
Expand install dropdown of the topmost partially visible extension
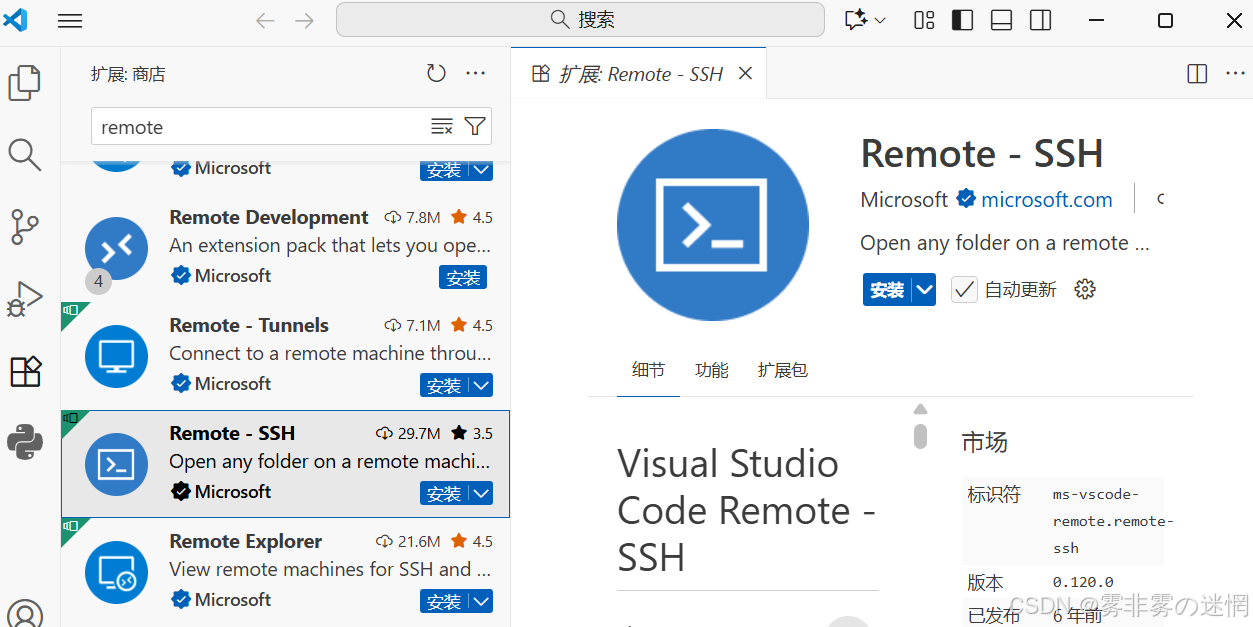pyautogui.click(x=481, y=170)
